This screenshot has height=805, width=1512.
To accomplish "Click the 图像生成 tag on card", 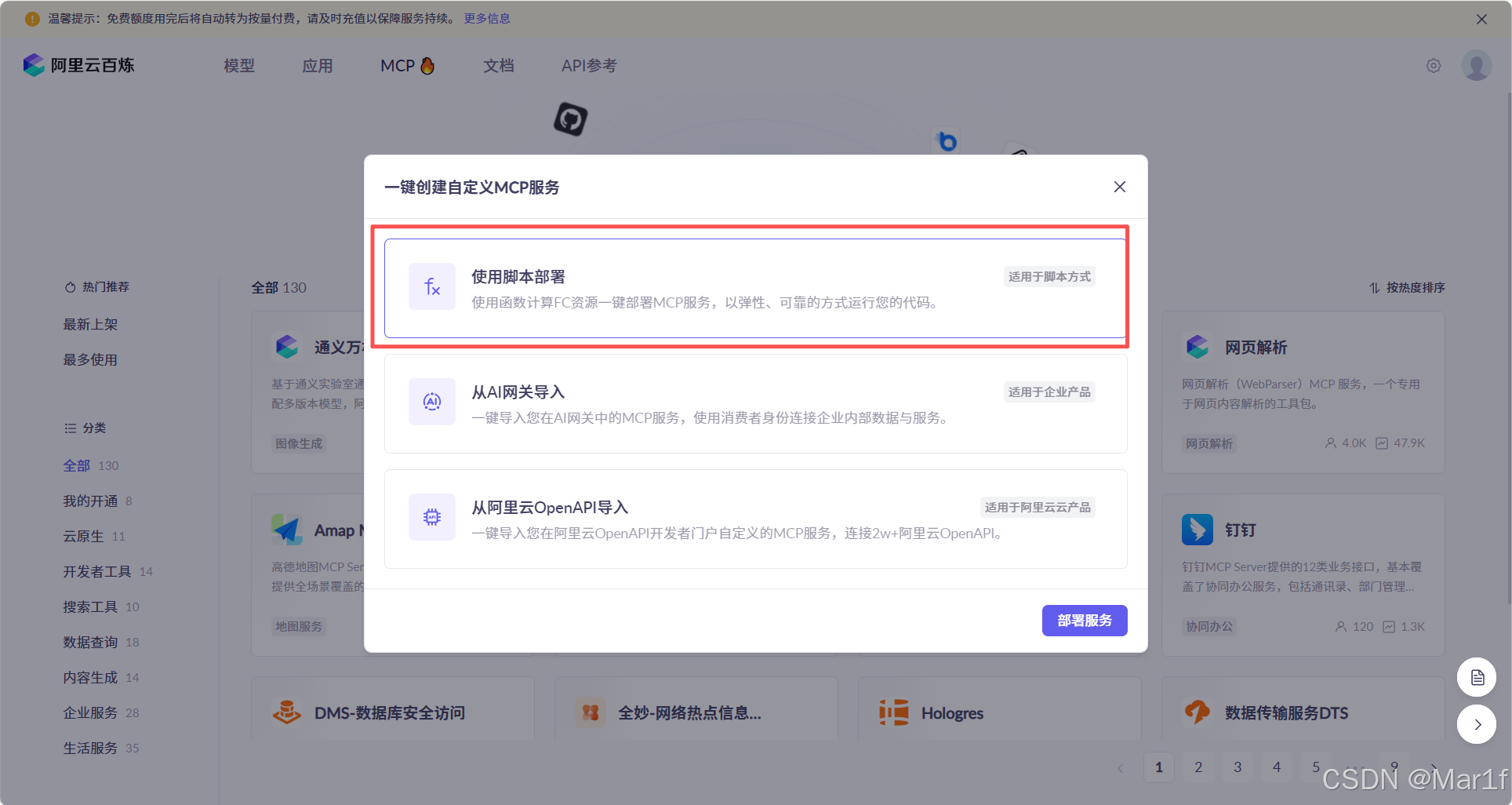I will (299, 443).
